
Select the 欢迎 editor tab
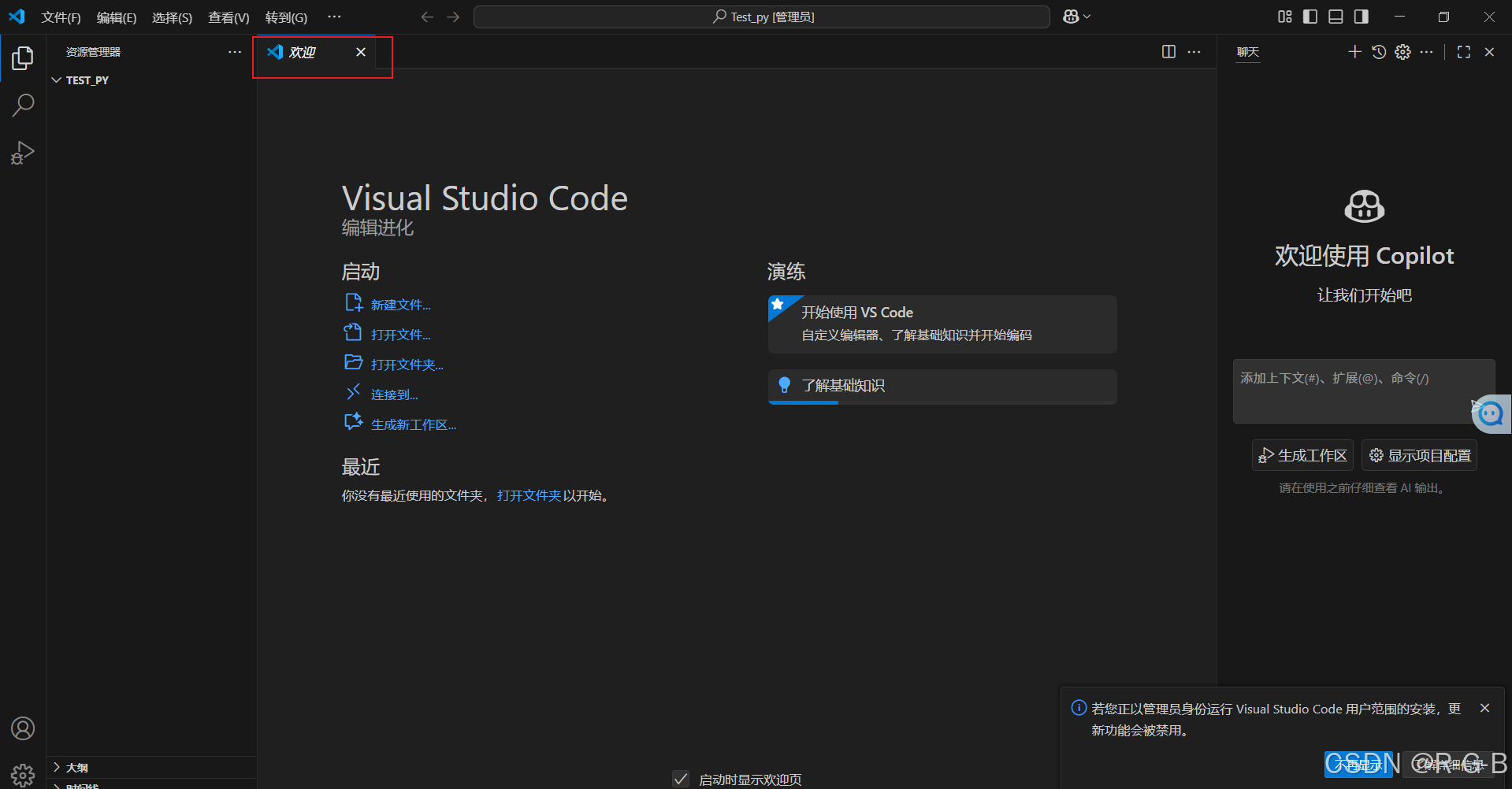(x=316, y=52)
